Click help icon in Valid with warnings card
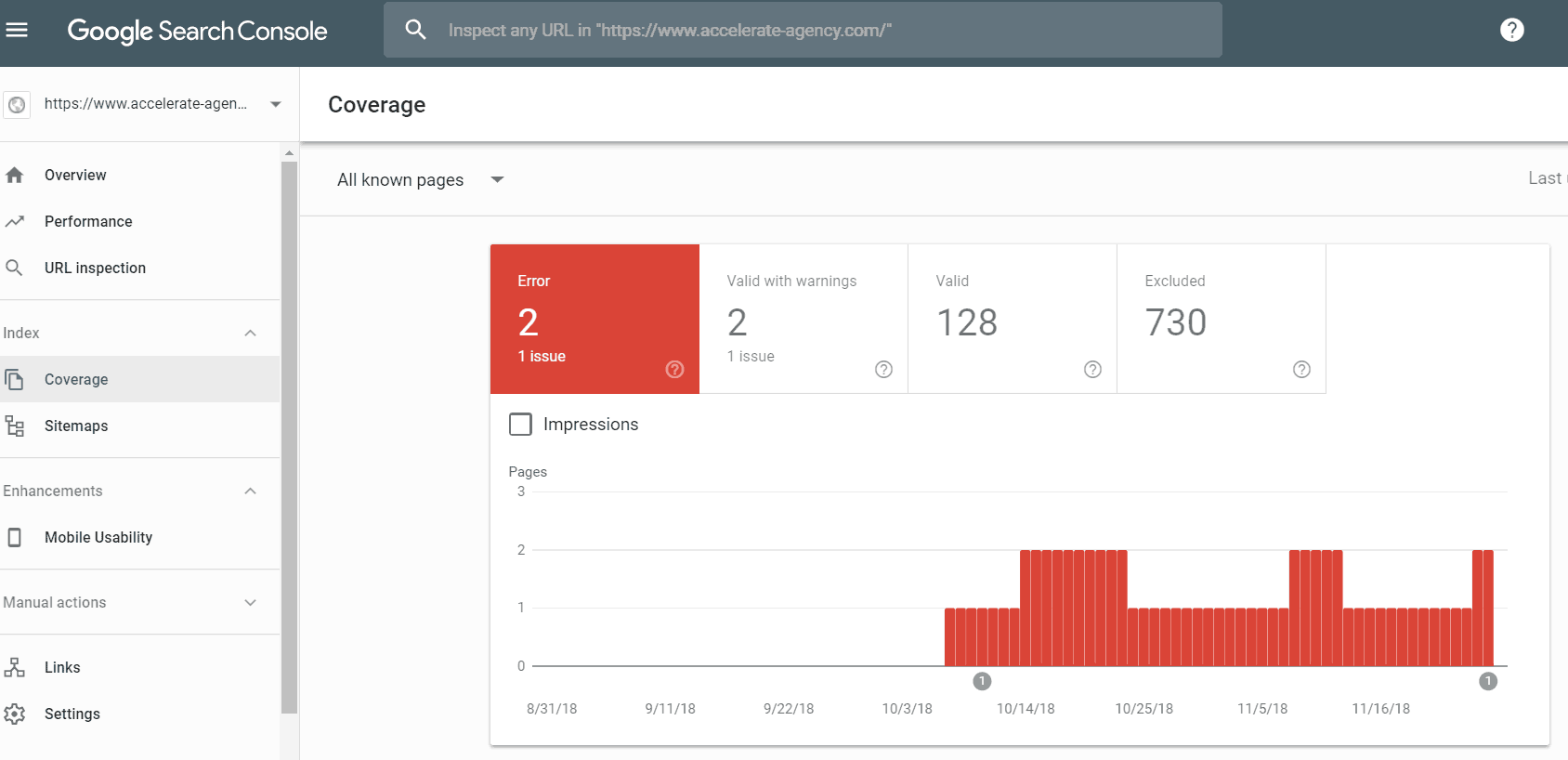The image size is (1568, 760). 883,370
